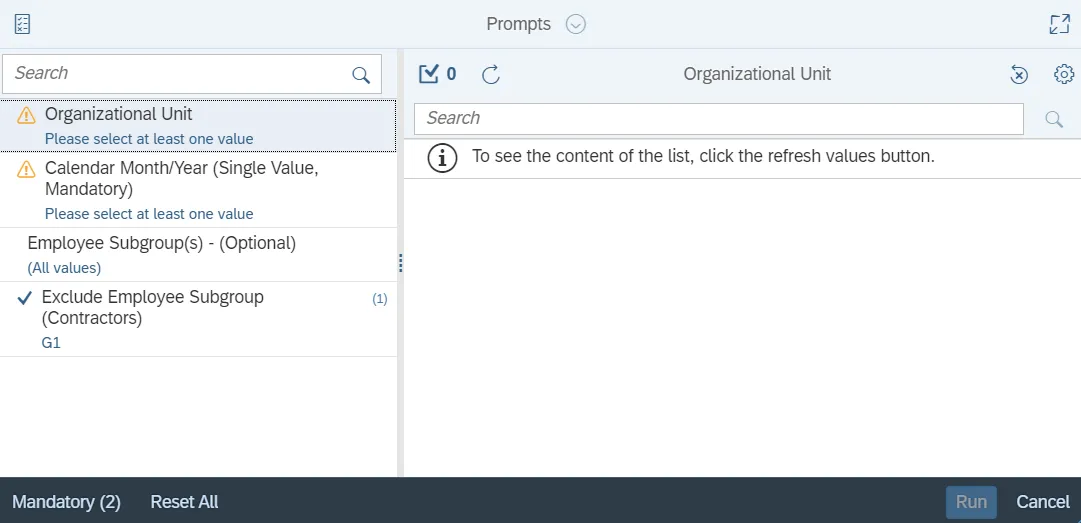Click the search icon beside values field
Viewport: 1081px width, 523px height.
[1053, 119]
